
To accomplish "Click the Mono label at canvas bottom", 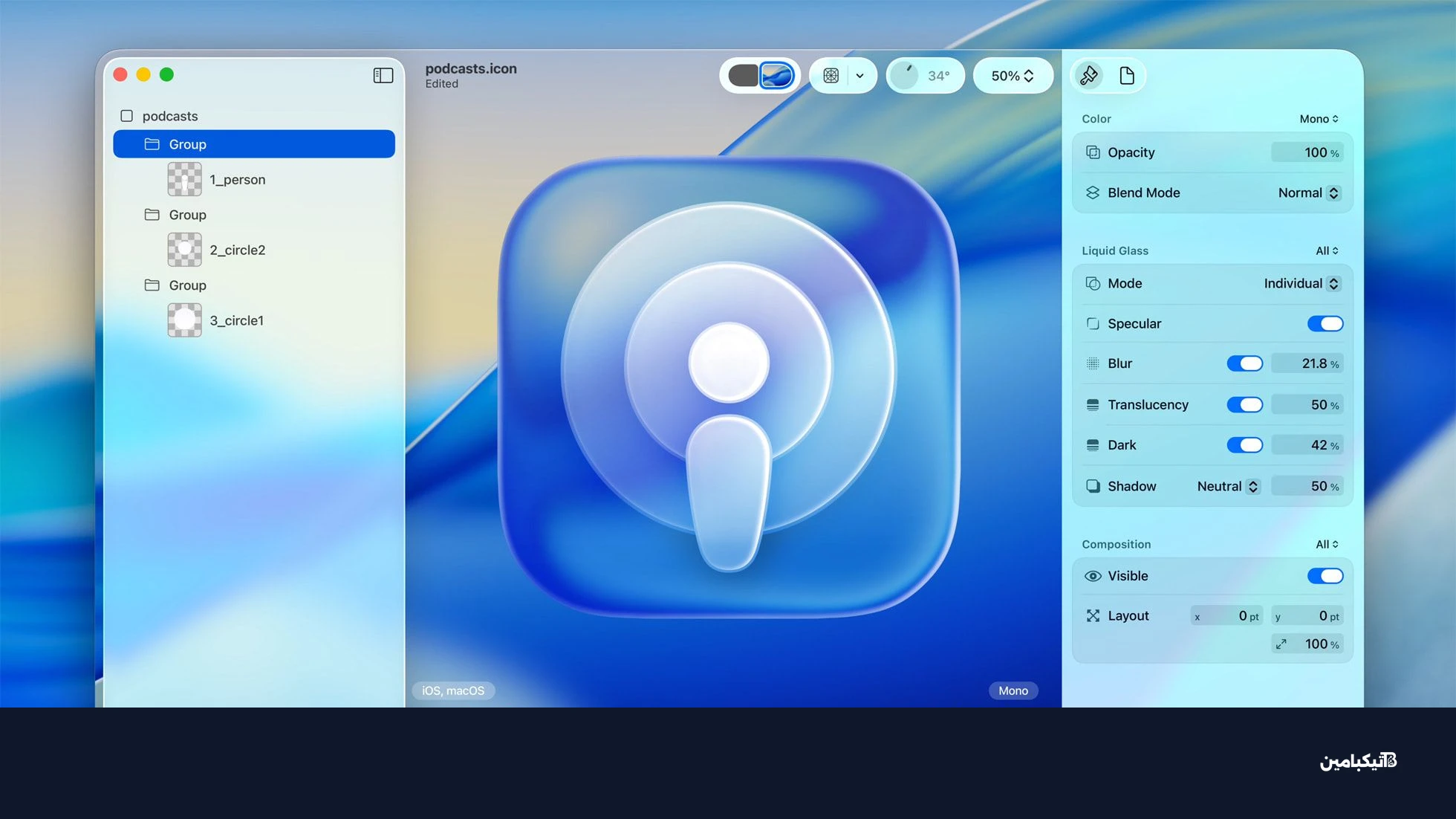I will pos(1013,690).
